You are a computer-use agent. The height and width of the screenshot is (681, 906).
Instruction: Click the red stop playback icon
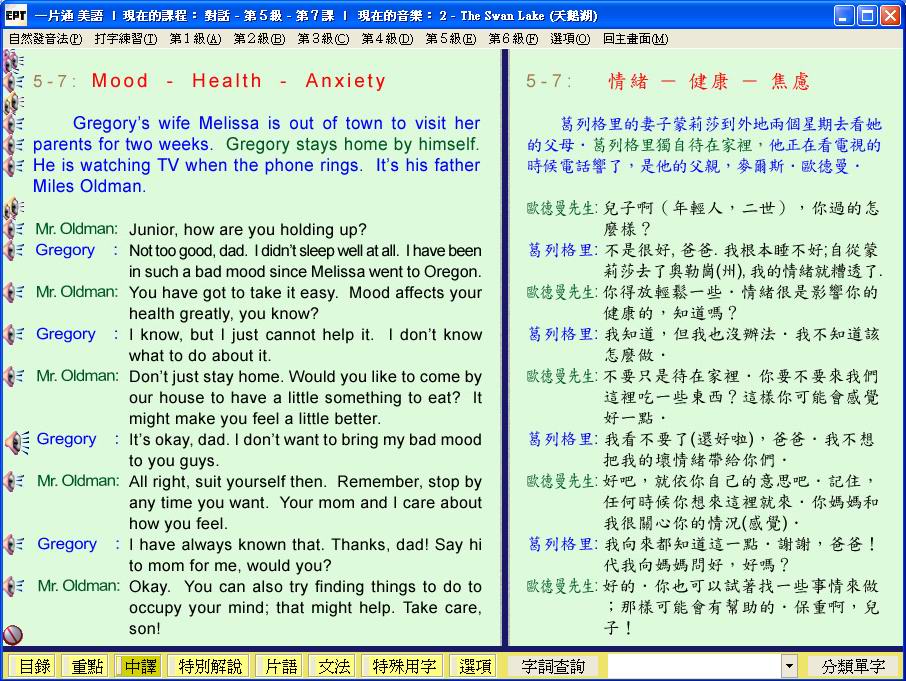13,635
